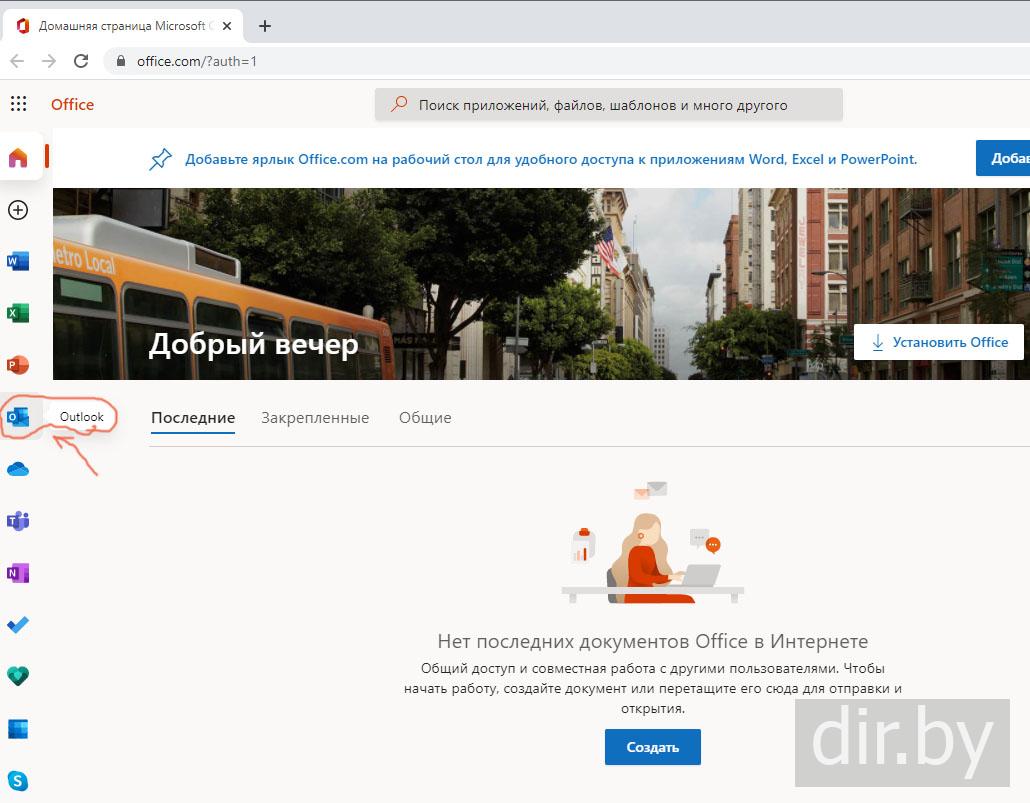Focus the Office search input field
The image size is (1030, 803).
(x=608, y=104)
